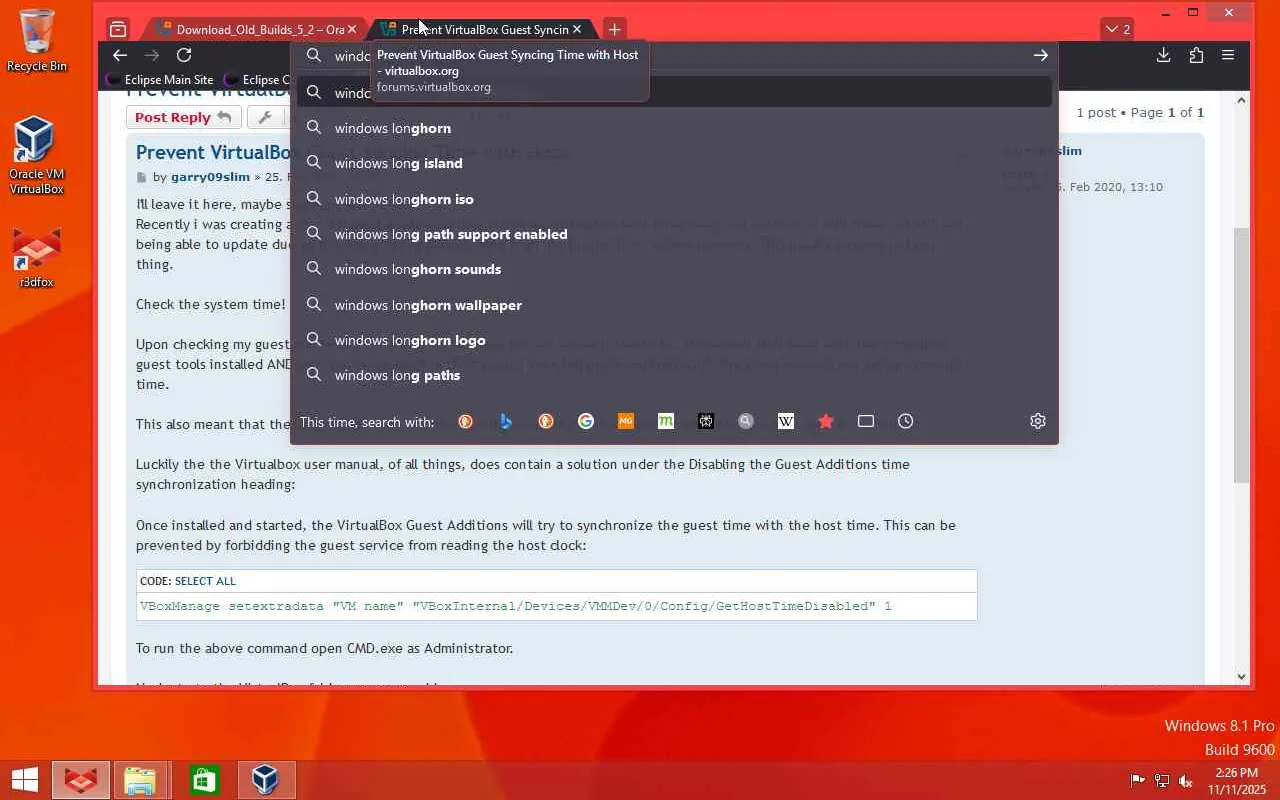
Task: Close the Download_Old_Builds_5_2 tab
Action: click(352, 29)
